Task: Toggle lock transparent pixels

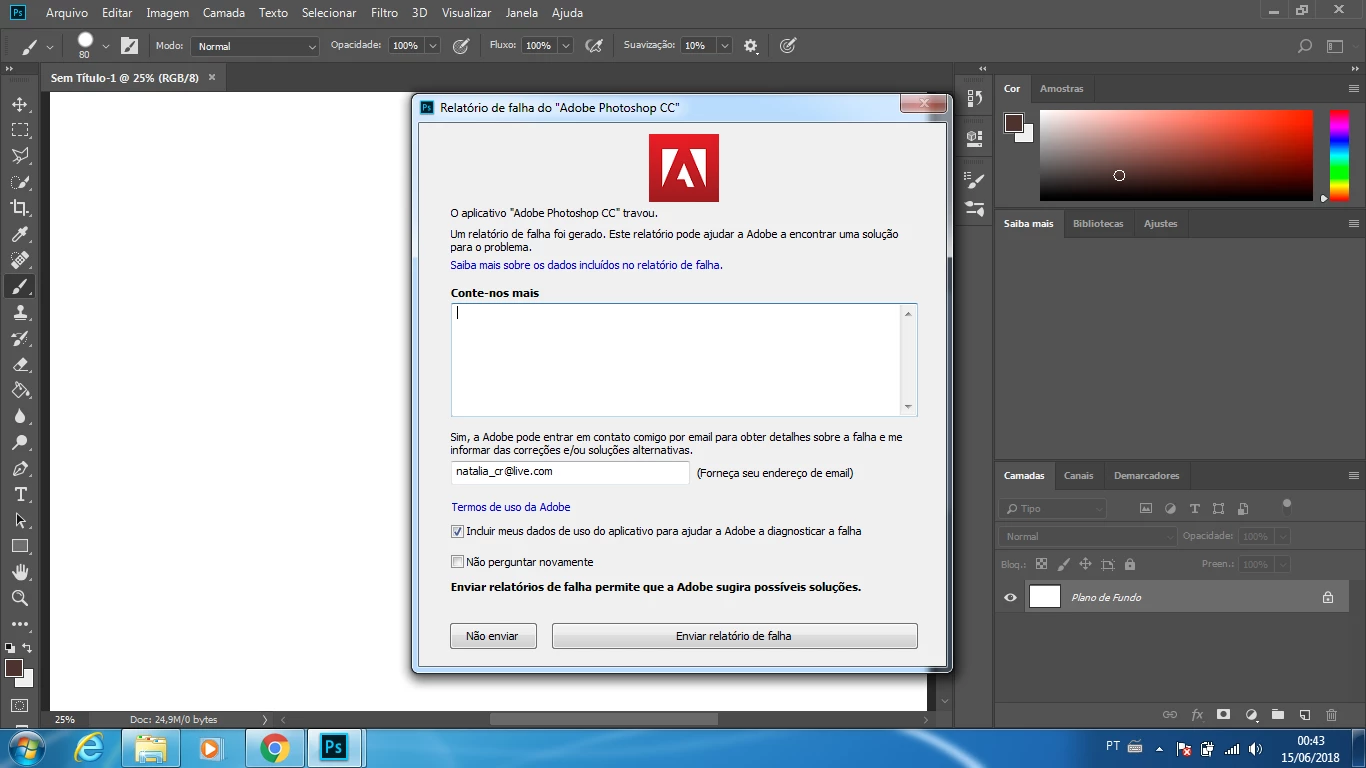Action: click(1041, 564)
